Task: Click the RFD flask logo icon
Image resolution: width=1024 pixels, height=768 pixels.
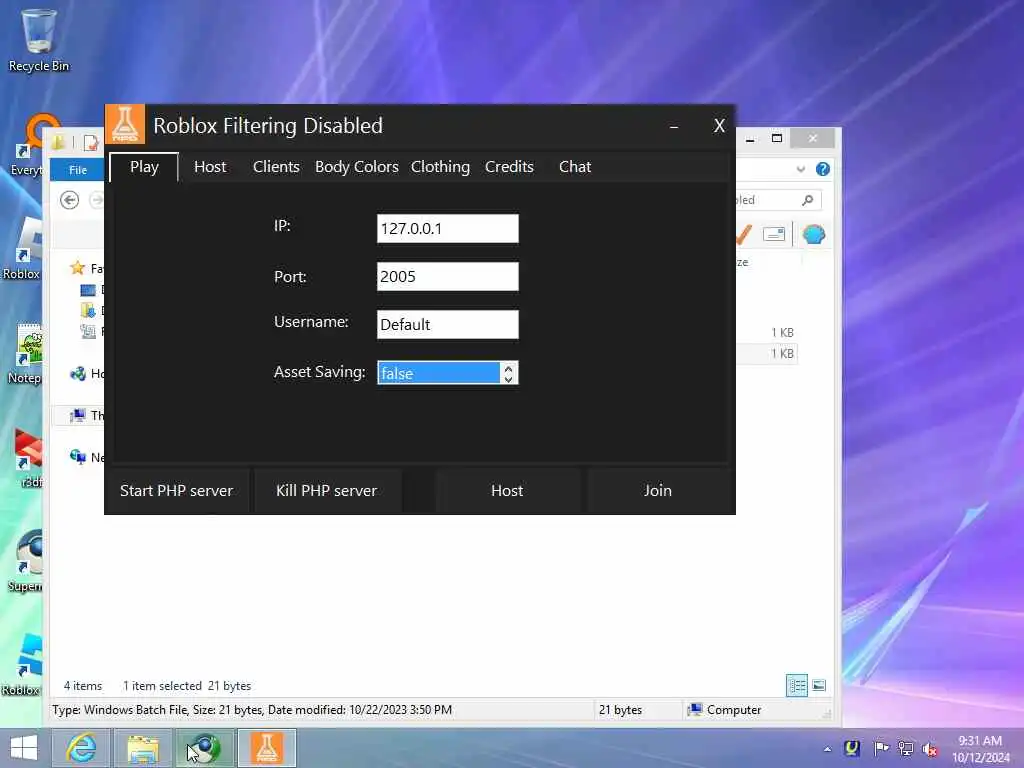Action: 125,124
